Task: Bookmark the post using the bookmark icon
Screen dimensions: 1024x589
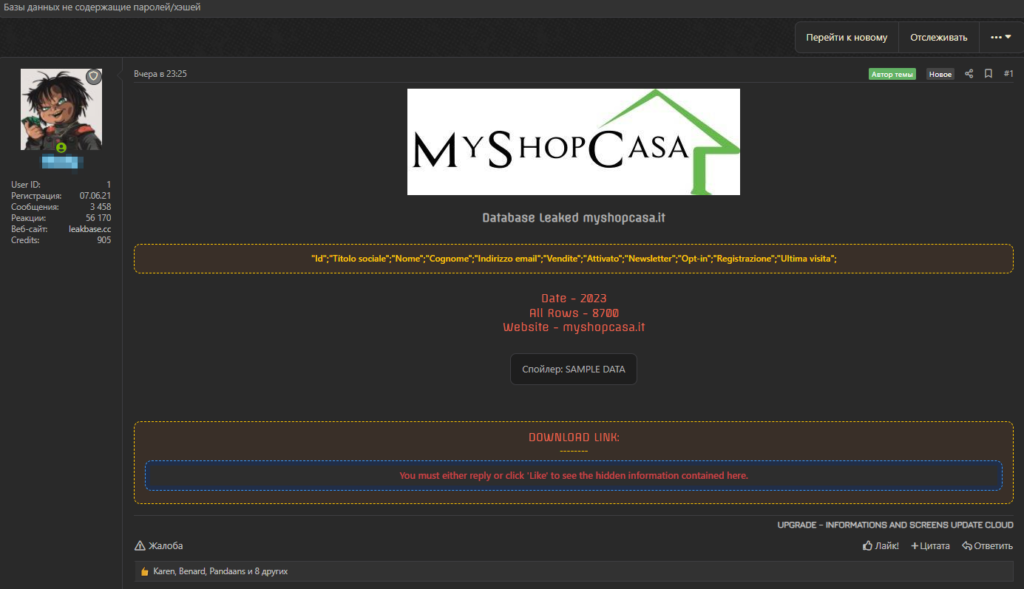Action: click(988, 74)
